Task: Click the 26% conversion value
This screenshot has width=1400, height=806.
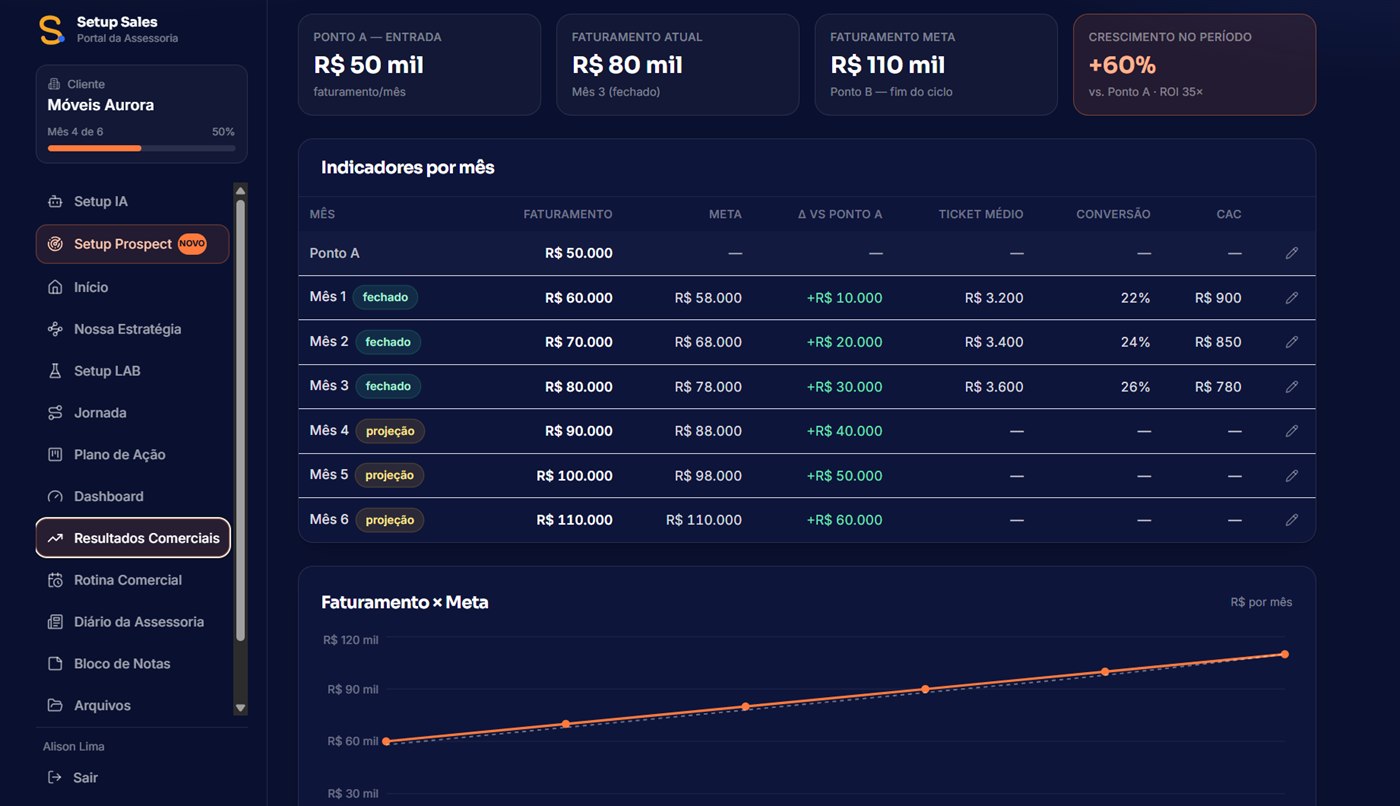Action: (1136, 387)
